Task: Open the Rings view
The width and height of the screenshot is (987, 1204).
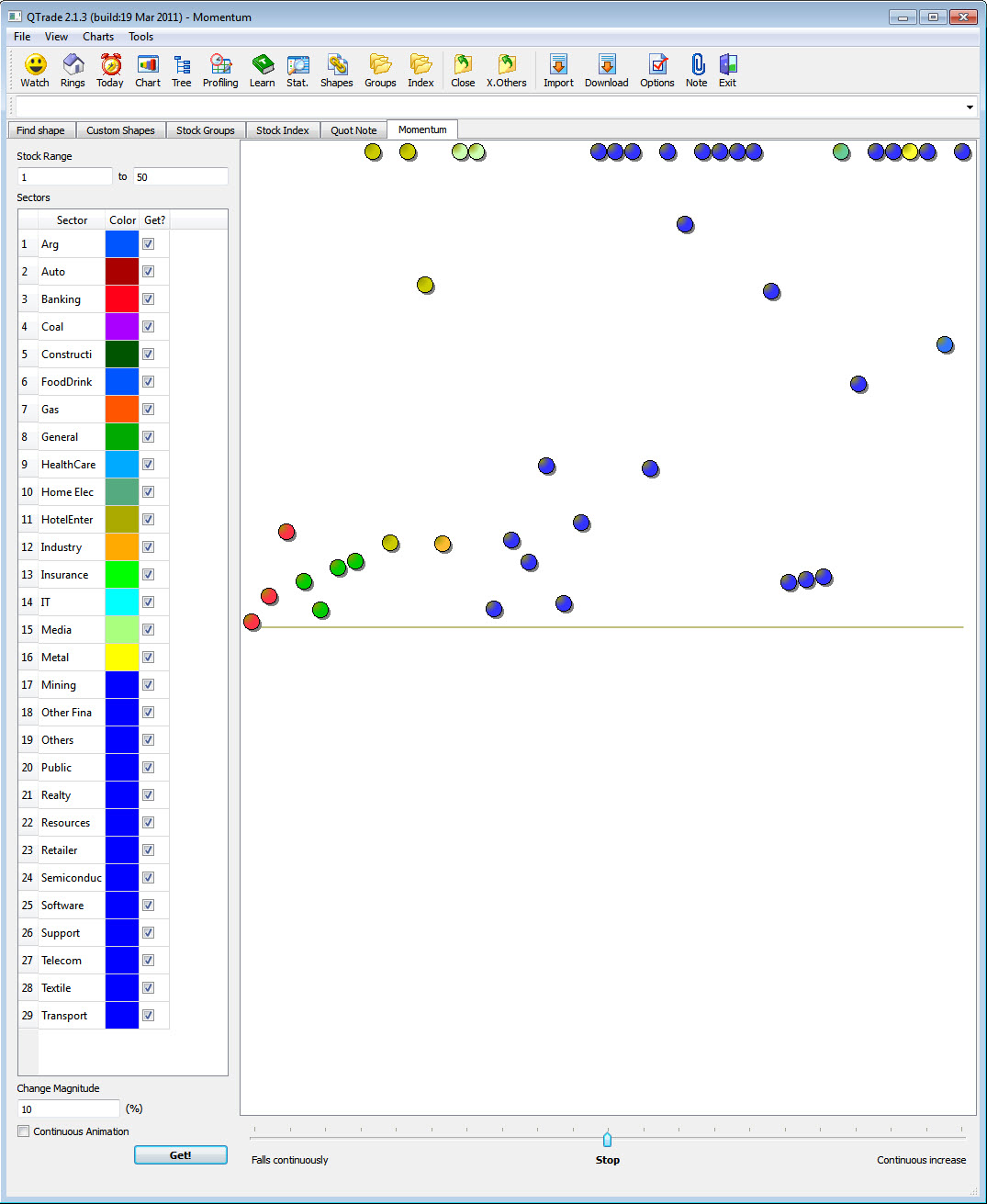Action: pyautogui.click(x=73, y=69)
